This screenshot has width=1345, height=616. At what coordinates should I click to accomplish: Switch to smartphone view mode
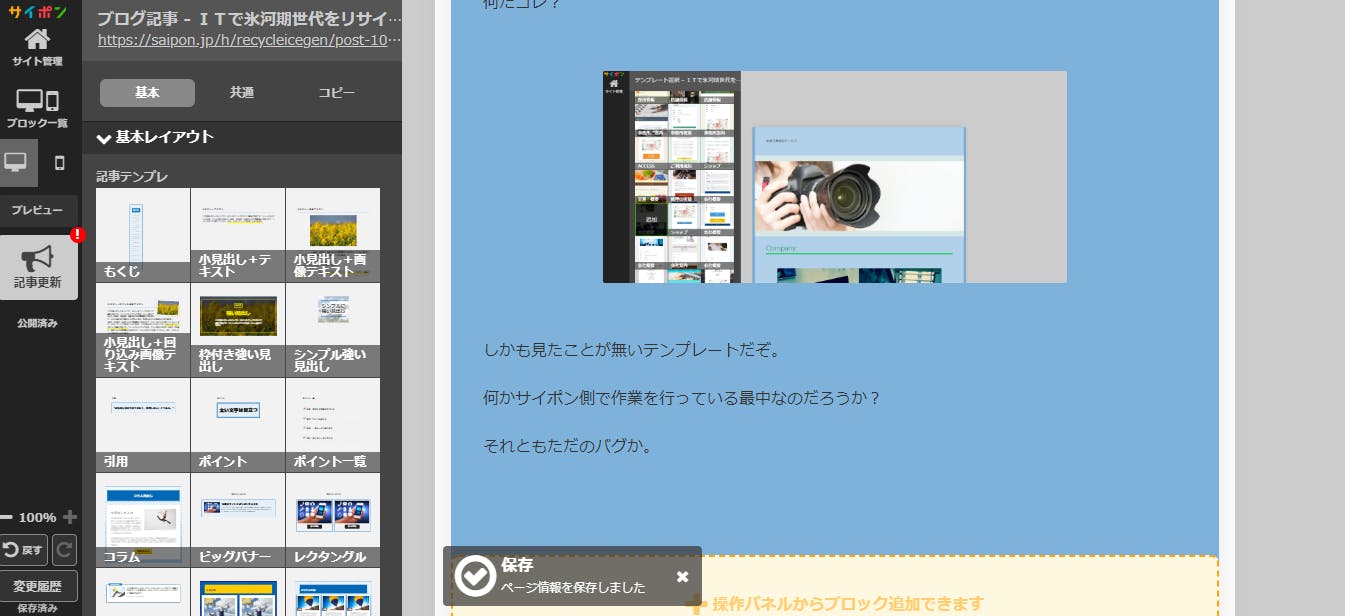click(59, 163)
